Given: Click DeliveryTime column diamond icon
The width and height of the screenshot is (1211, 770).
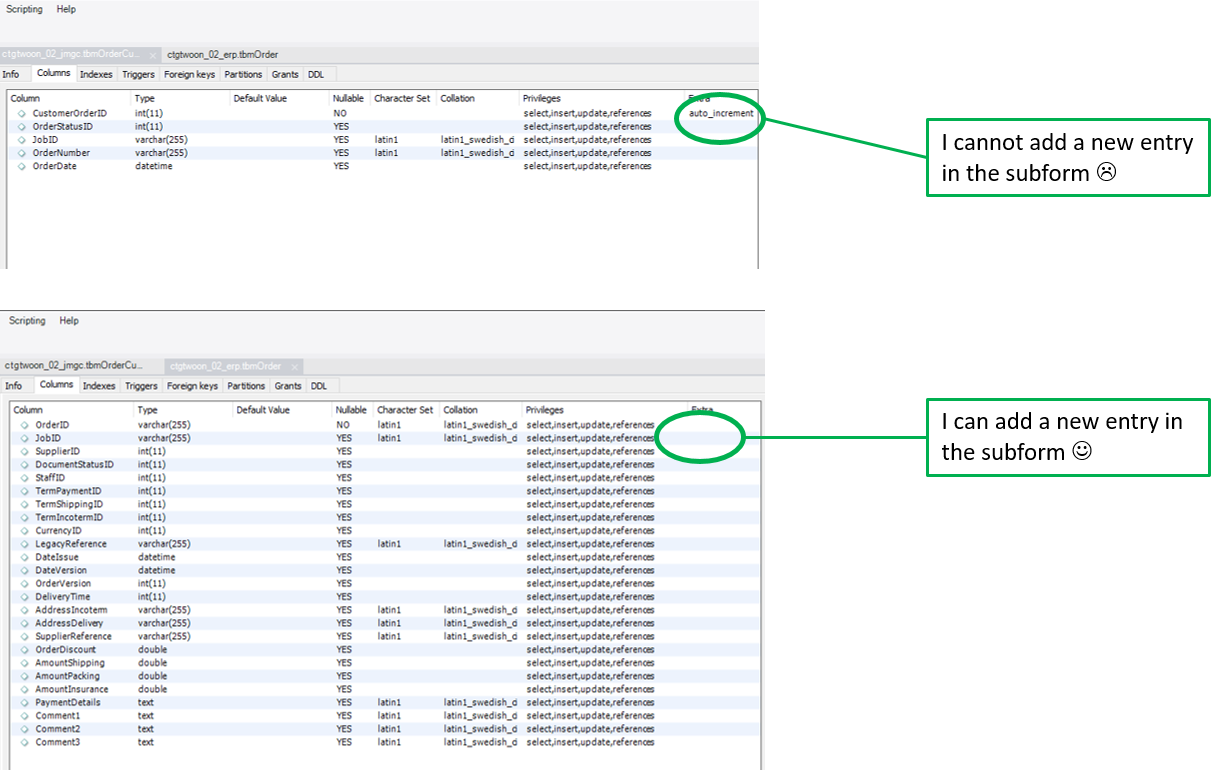Looking at the screenshot, I should click(25, 597).
